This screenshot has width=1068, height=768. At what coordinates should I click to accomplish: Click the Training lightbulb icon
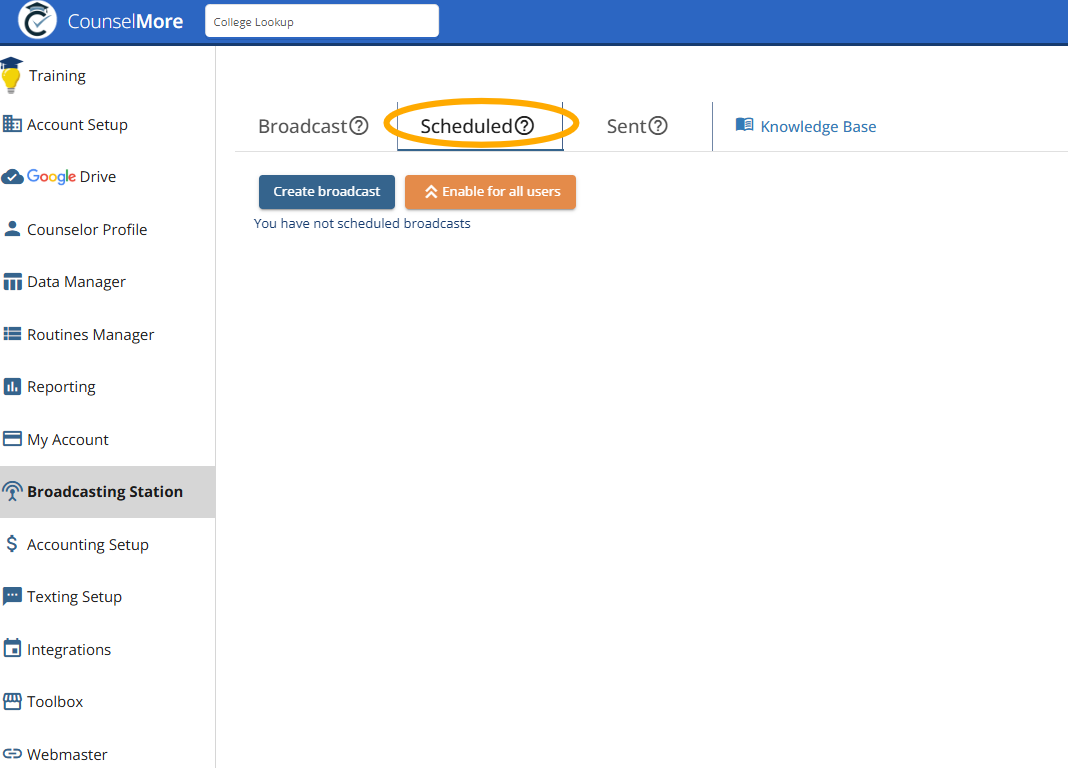(11, 75)
